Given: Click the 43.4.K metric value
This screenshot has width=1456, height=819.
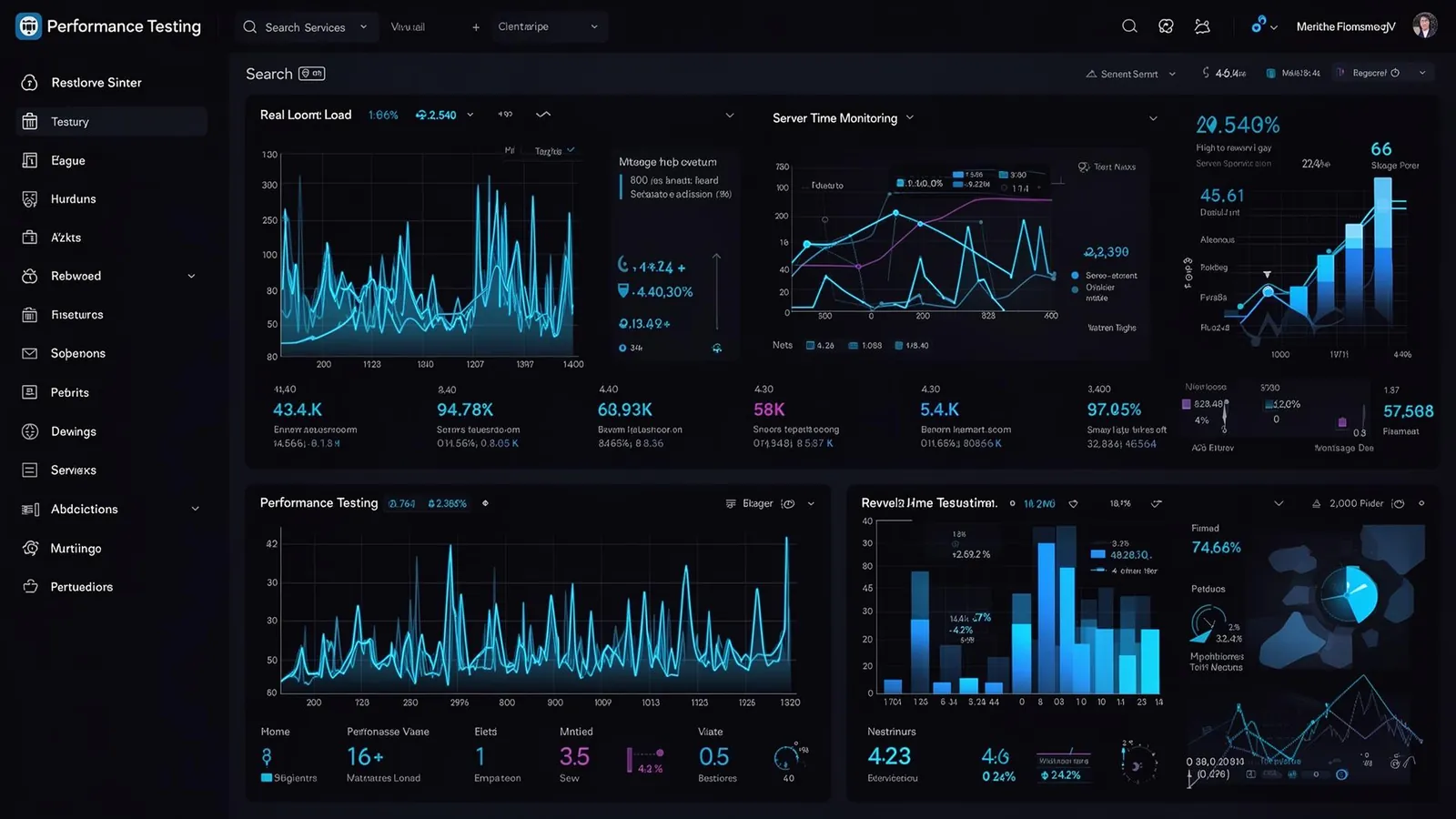Looking at the screenshot, I should (298, 410).
